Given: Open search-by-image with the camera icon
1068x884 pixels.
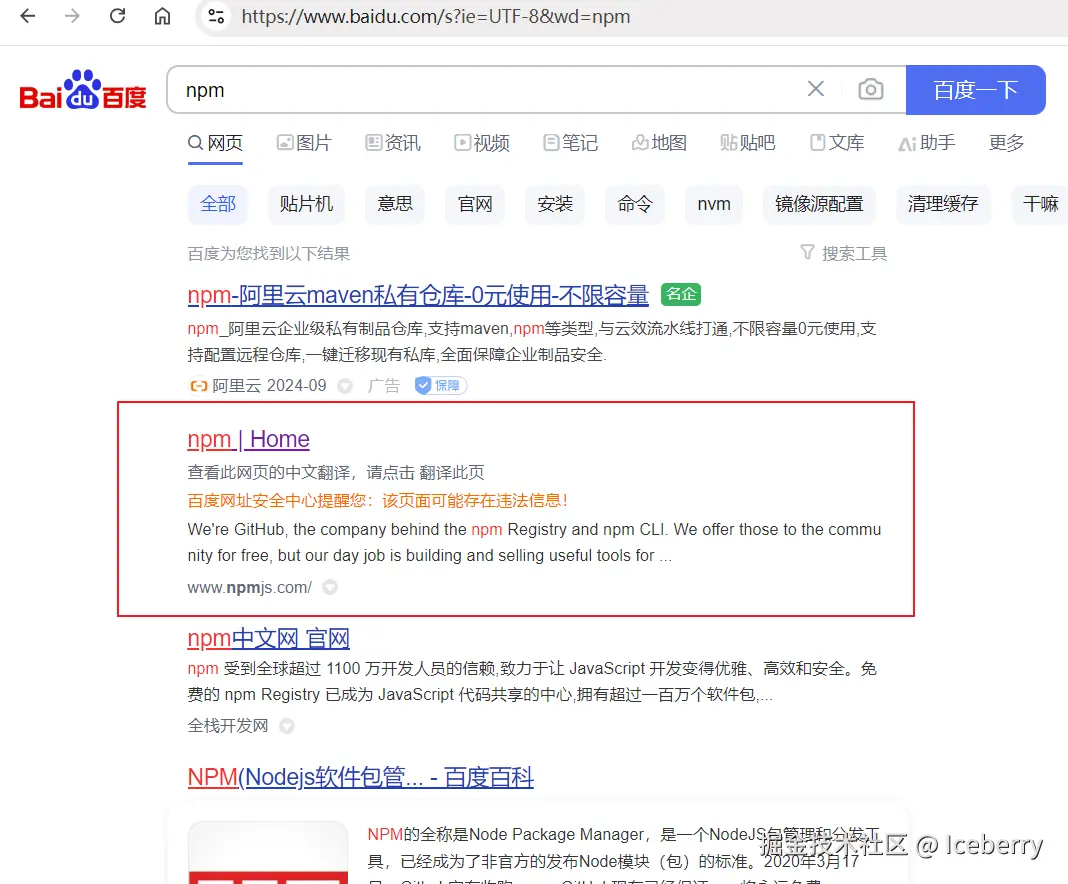Looking at the screenshot, I should (871, 89).
